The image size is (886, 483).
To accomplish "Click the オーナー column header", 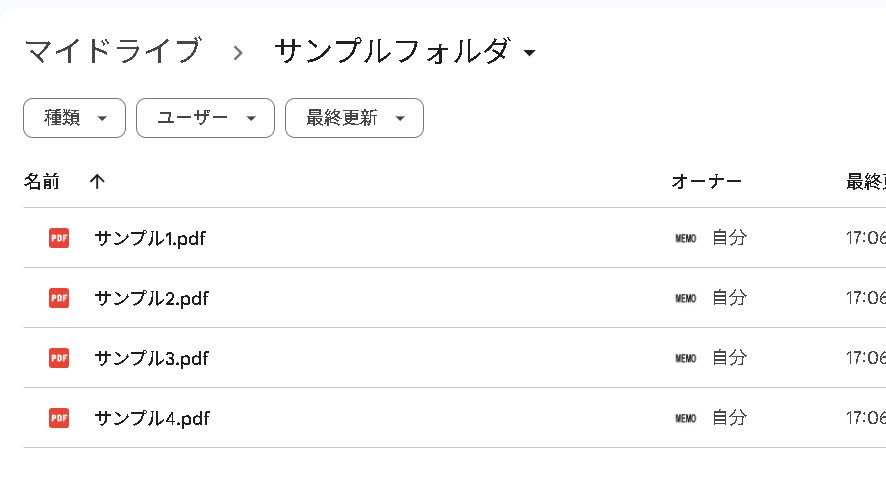I will (706, 181).
